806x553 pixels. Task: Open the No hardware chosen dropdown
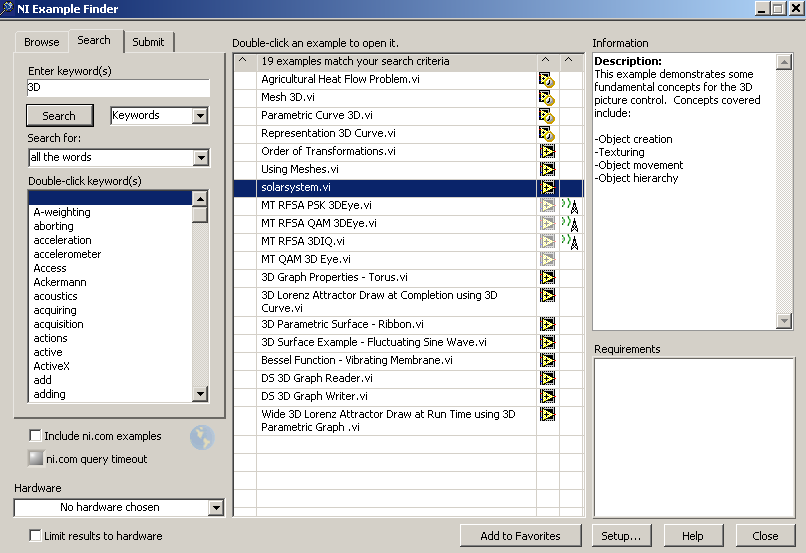click(216, 508)
